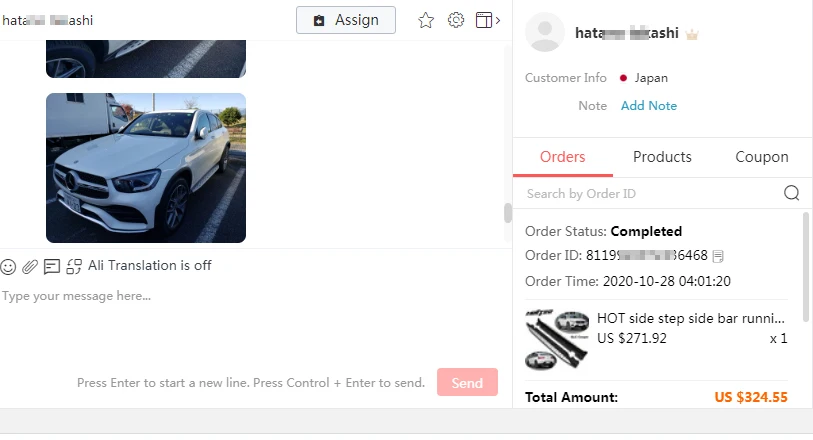This screenshot has height=440, width=813.
Task: Toggle Ali Translation scan icon
Action: pos(74,266)
